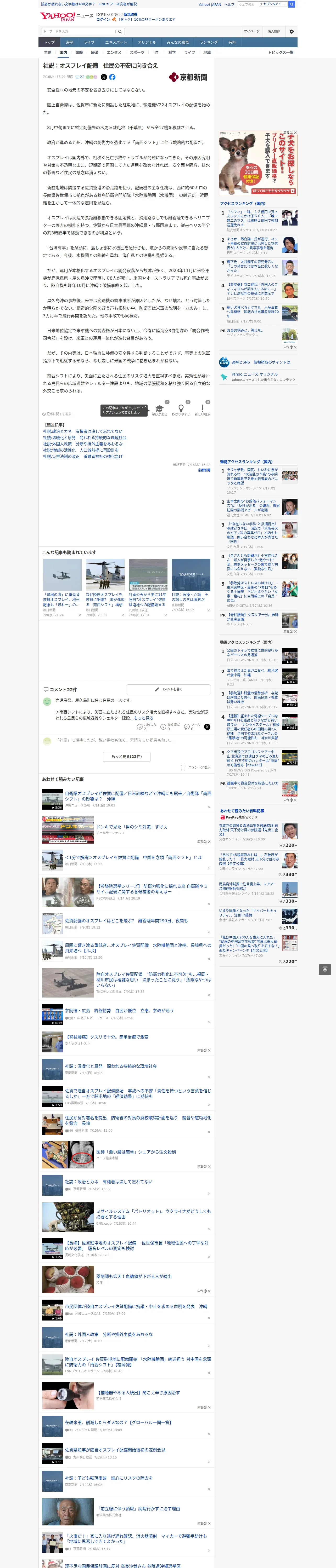
Task: Share article on Facebook icon
Action: [112, 77]
